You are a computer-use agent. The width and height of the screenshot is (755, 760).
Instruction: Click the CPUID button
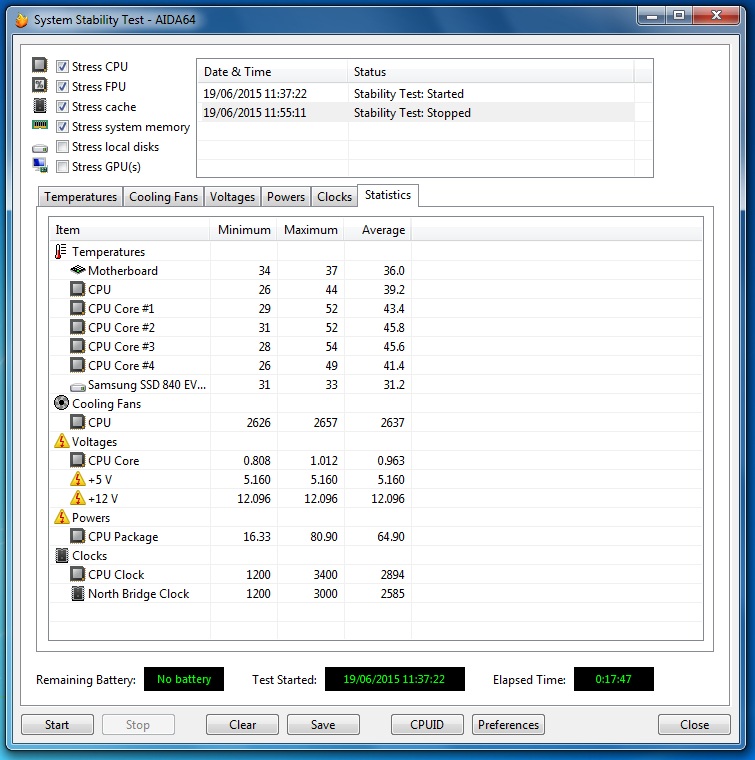click(x=427, y=725)
